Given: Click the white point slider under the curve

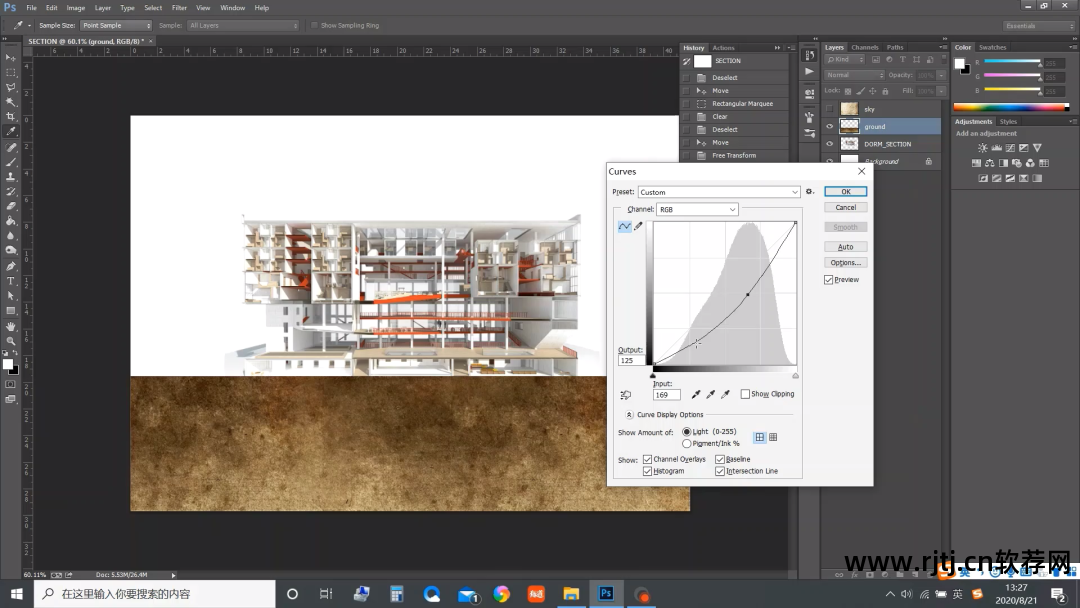Looking at the screenshot, I should (796, 375).
